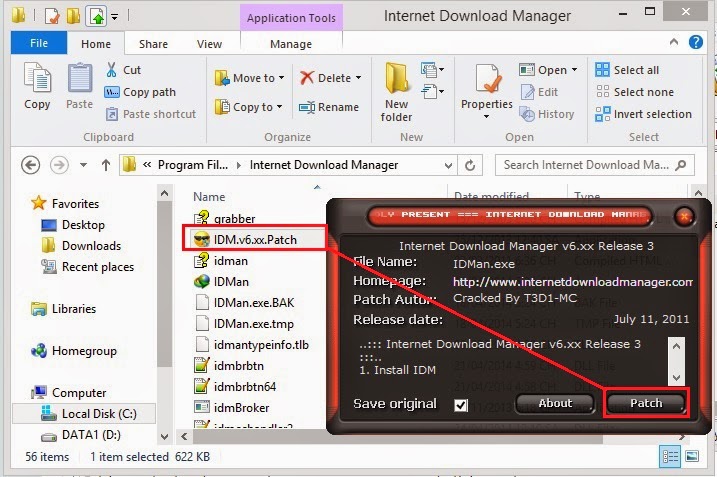717x477 pixels.
Task: Switch to the Share tab
Action: tap(153, 44)
